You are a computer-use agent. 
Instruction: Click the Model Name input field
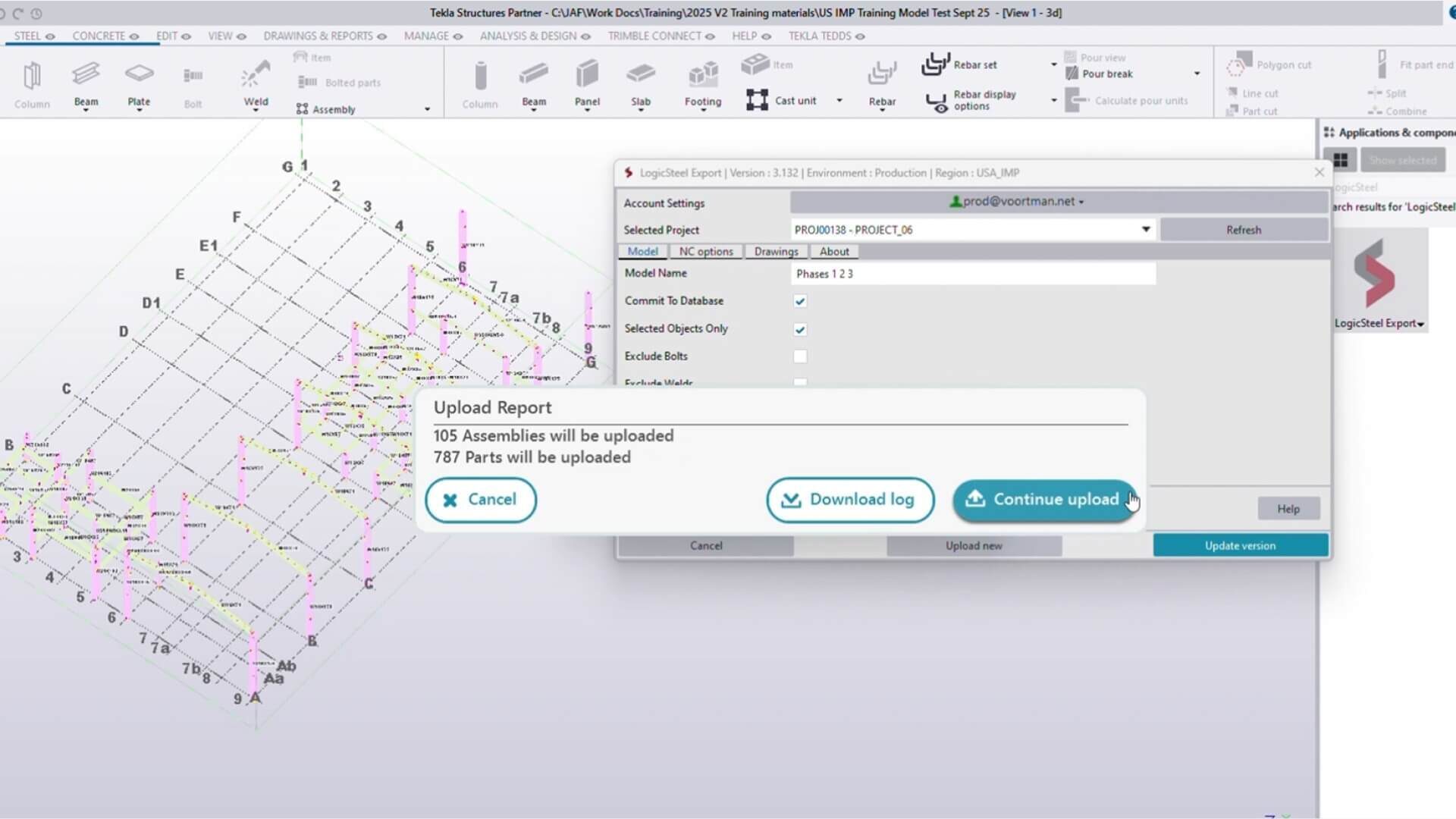coord(973,274)
